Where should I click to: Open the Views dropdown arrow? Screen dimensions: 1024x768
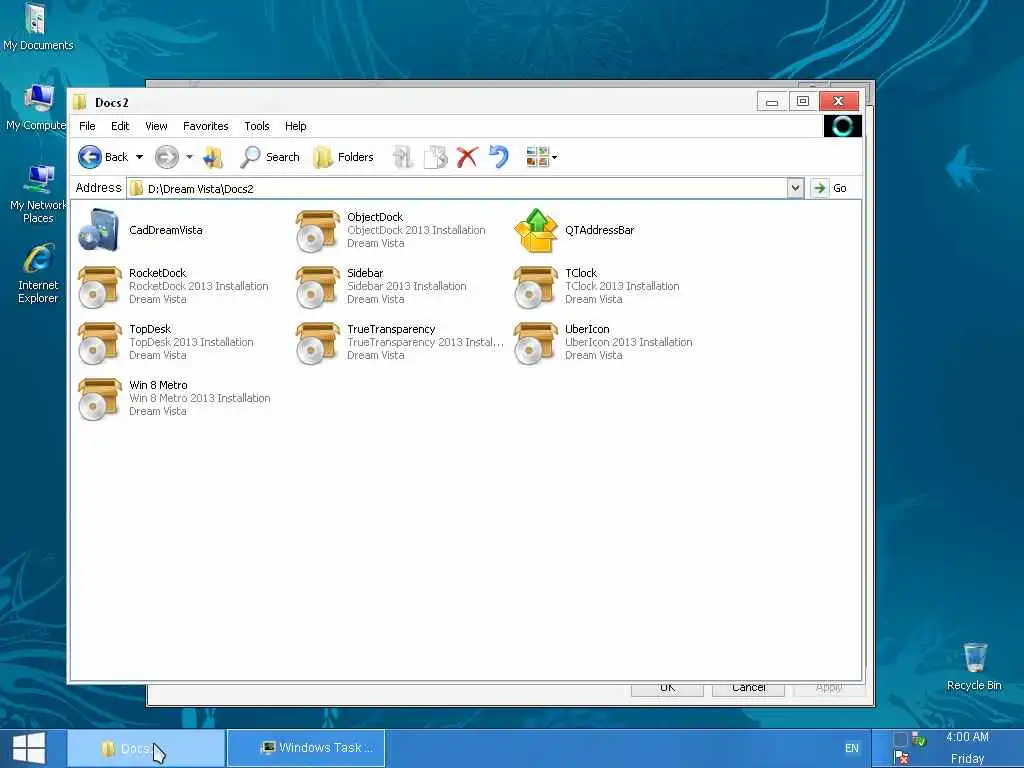pos(554,157)
